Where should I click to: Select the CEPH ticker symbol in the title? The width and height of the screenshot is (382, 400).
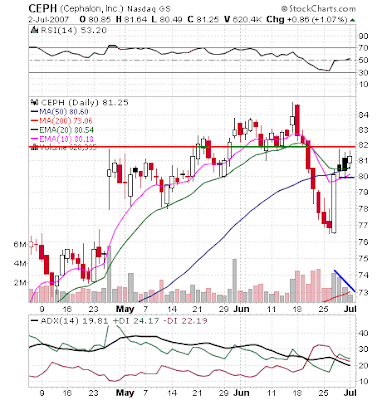click(43, 8)
